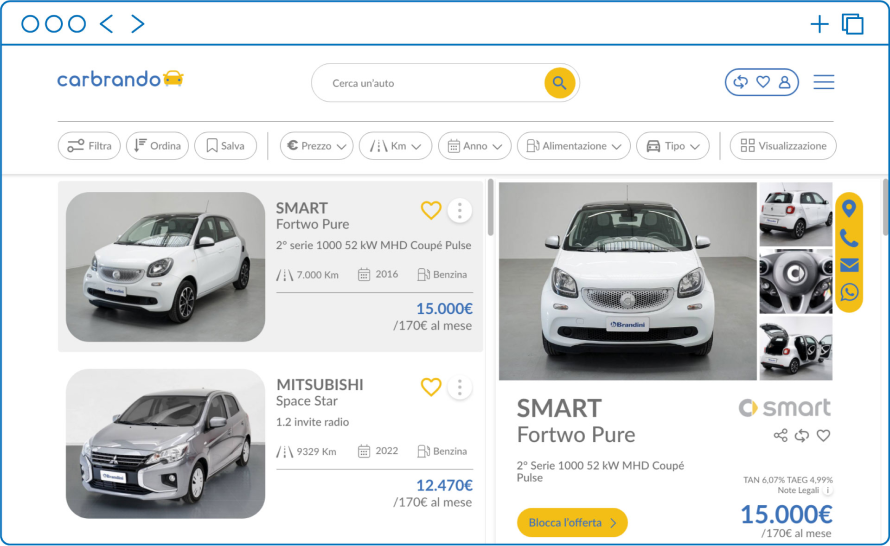Image resolution: width=890 pixels, height=546 pixels.
Task: Open the user account icon
Action: pyautogui.click(x=784, y=82)
